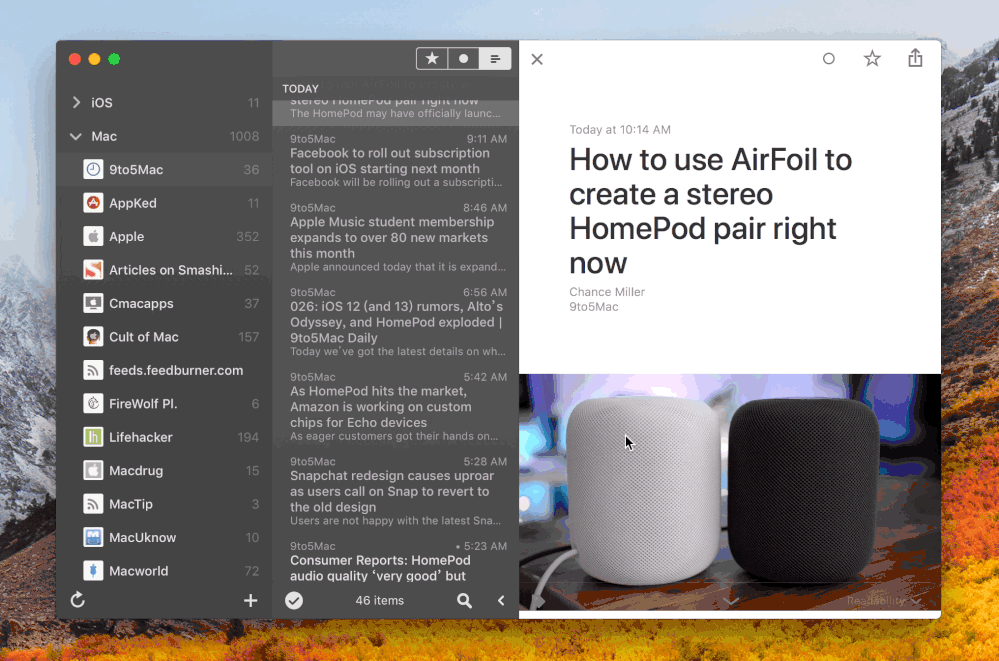
Task: Open Amazon custom chips for Echo article
Action: (x=396, y=407)
